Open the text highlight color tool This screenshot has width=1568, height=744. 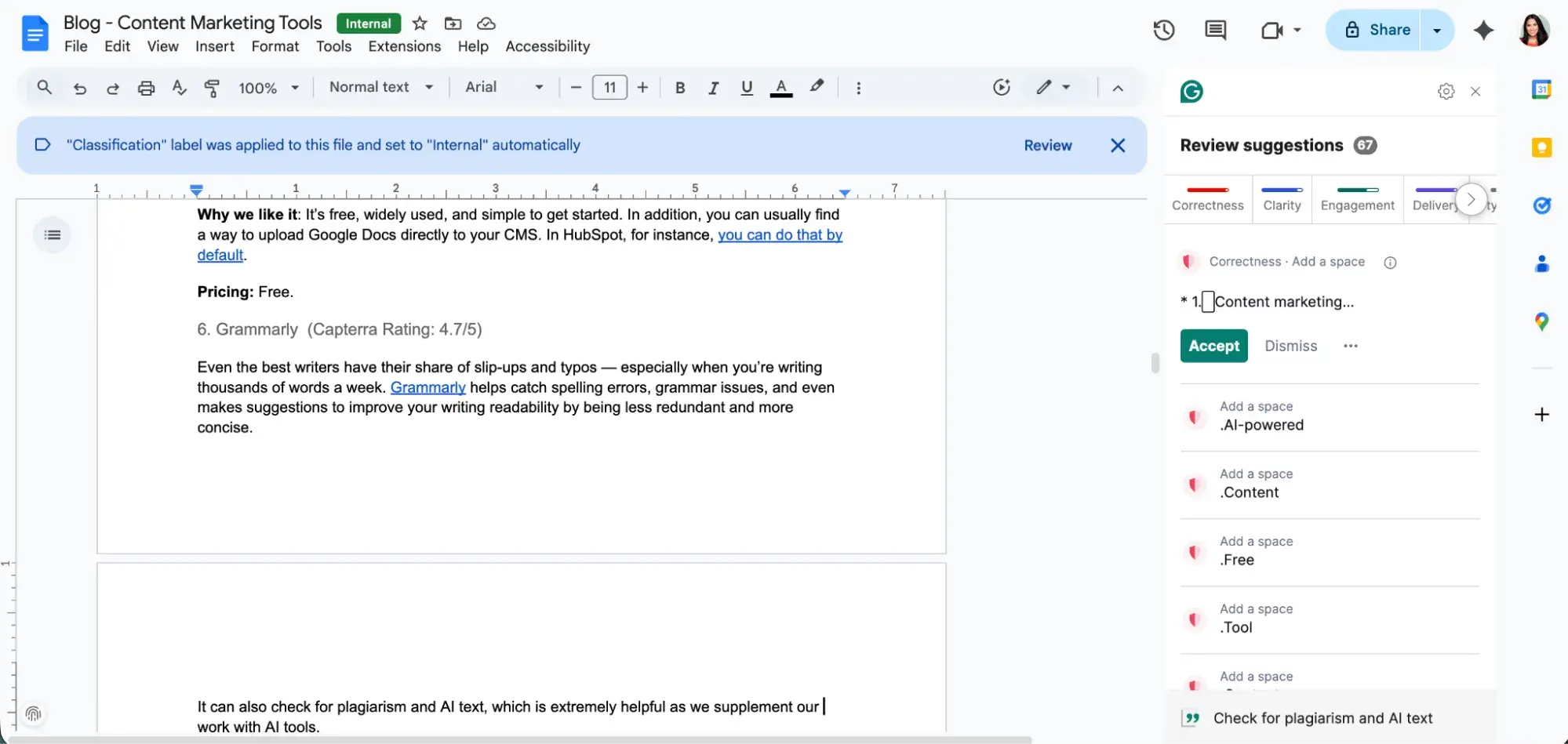click(817, 87)
